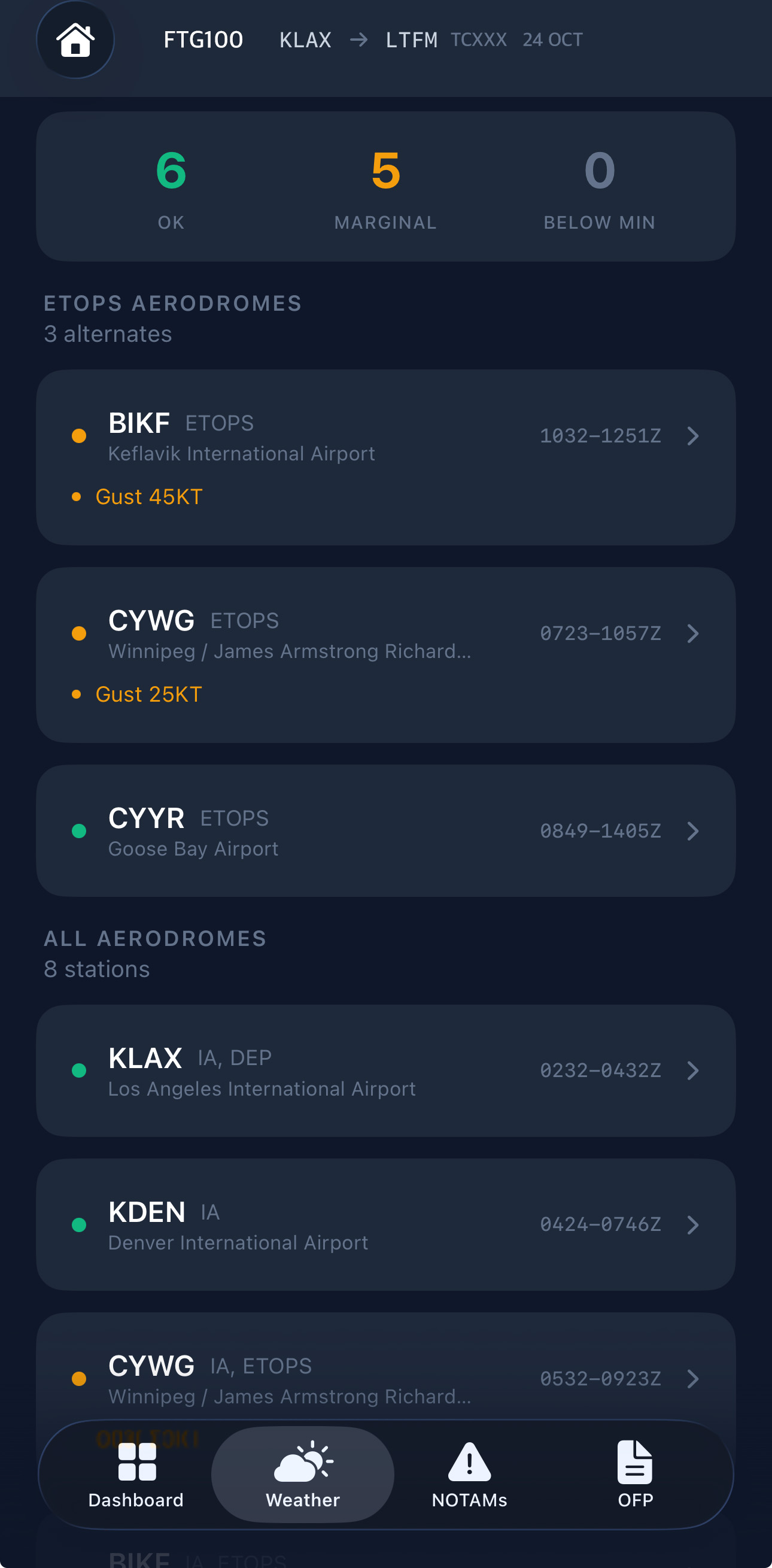Expand the KLAX Los Angeles chevron
Image resolution: width=772 pixels, height=1568 pixels.
(693, 1070)
